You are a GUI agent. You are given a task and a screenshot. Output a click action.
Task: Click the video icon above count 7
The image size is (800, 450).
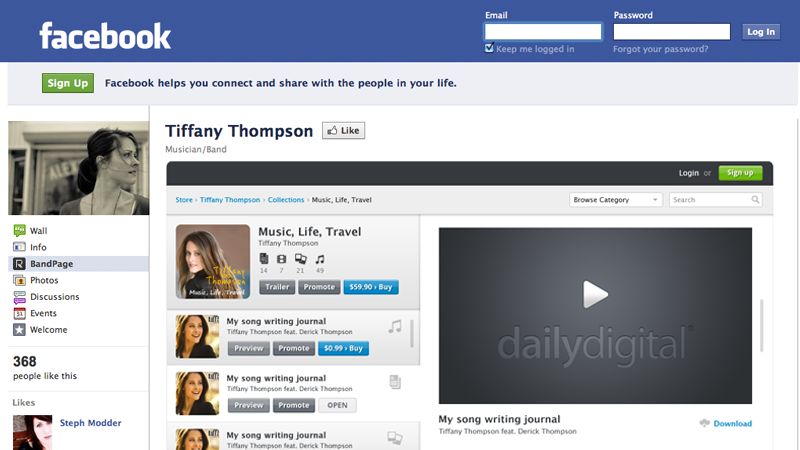(x=281, y=259)
